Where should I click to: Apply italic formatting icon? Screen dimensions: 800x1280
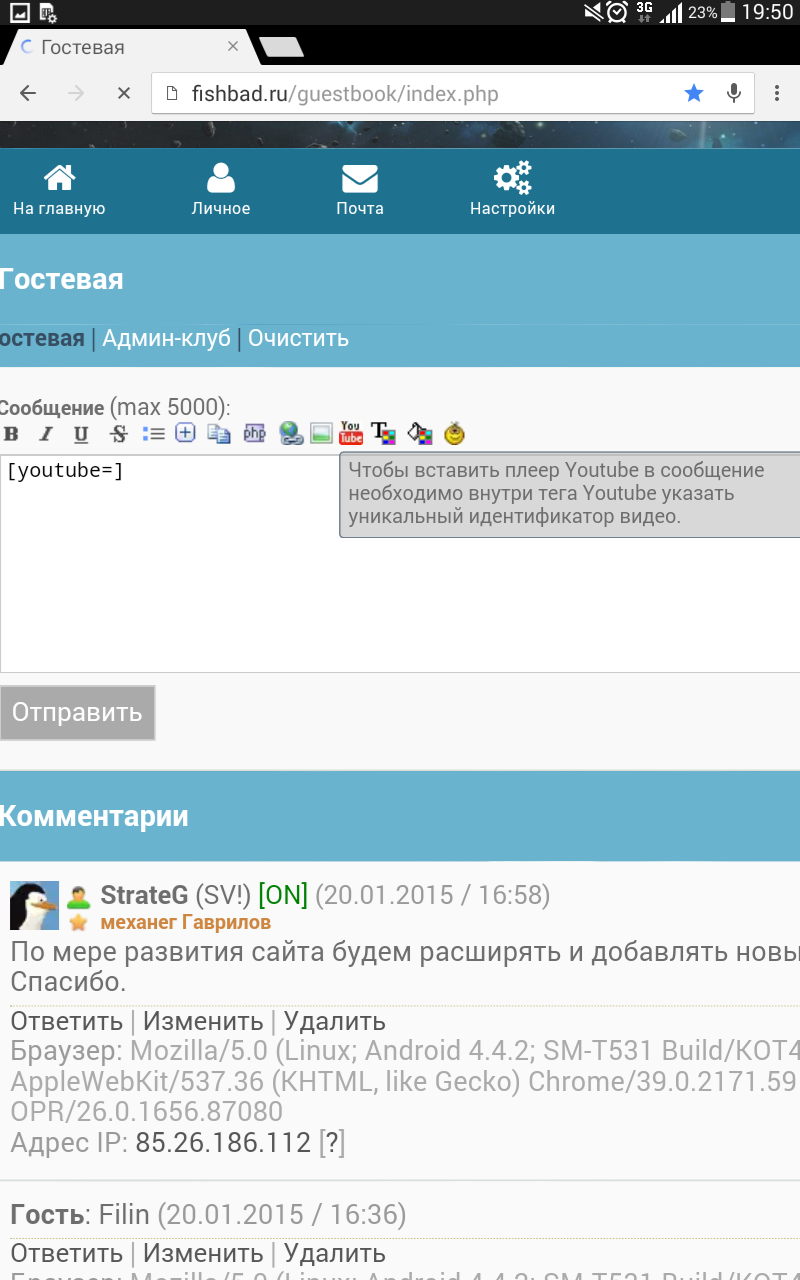[x=46, y=433]
